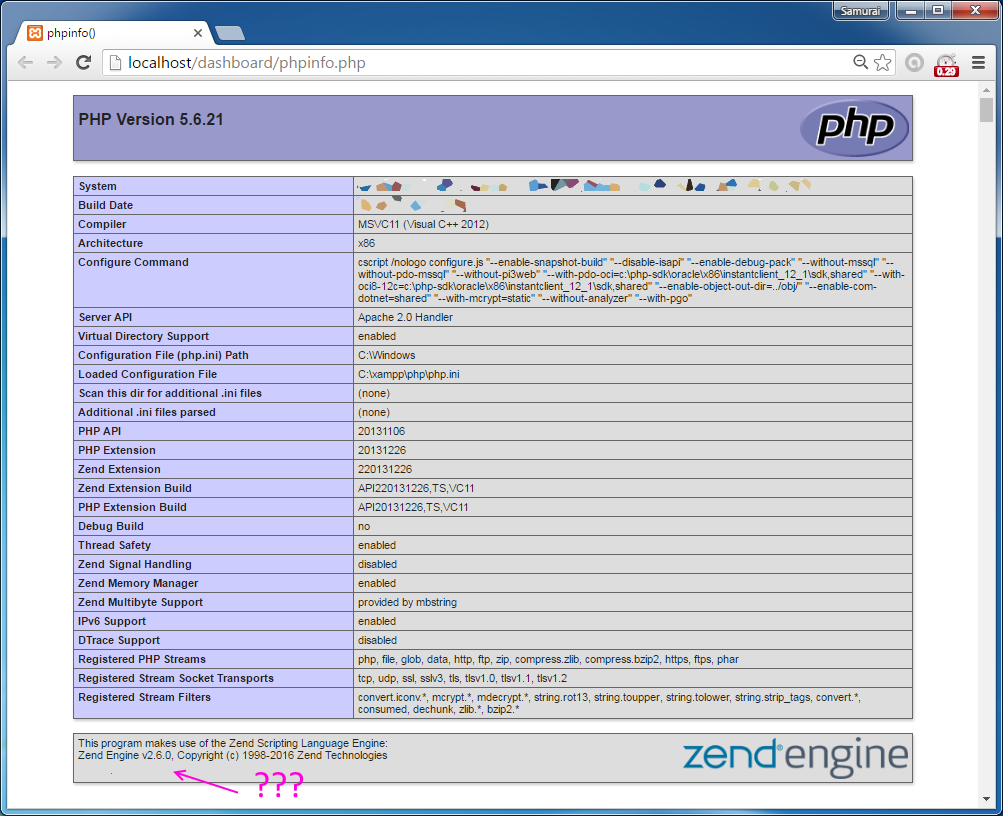Open the Chrome hamburger menu

(978, 63)
